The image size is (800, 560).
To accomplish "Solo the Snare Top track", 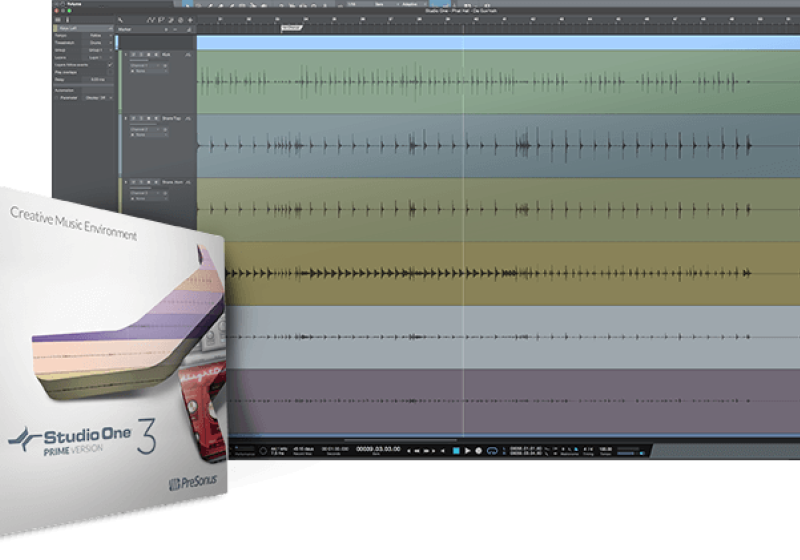I will 141,118.
